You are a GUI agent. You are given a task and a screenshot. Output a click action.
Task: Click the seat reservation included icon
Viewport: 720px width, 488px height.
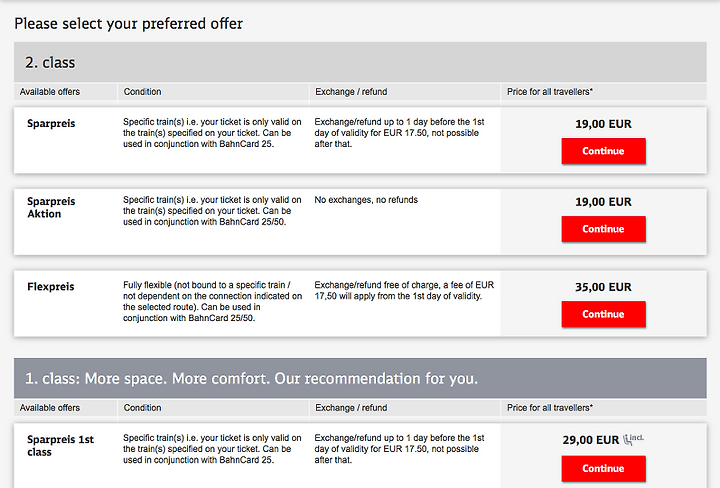(633, 439)
